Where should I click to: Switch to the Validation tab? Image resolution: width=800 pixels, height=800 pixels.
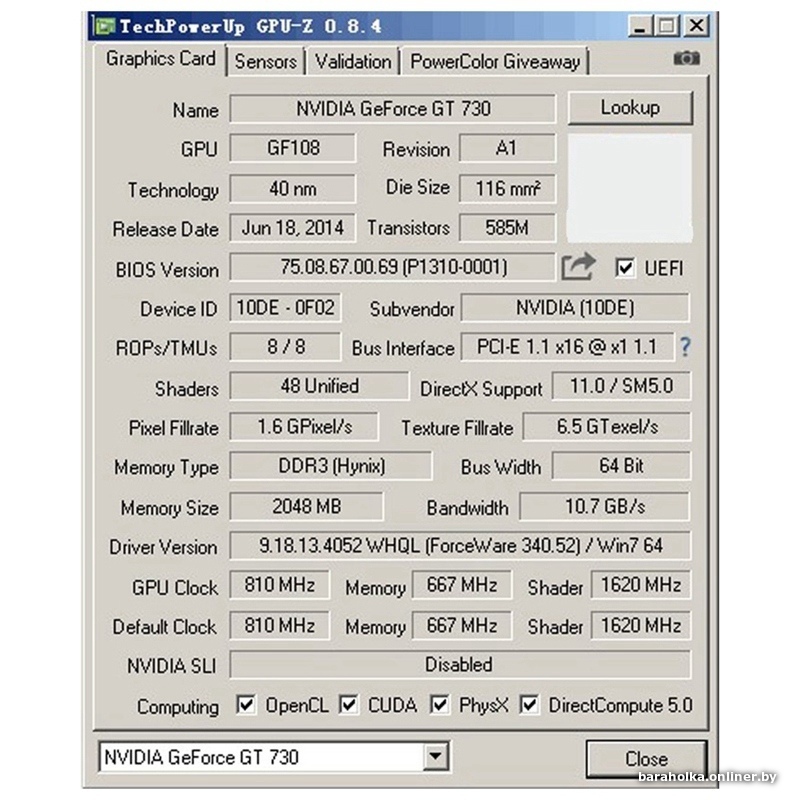(x=353, y=62)
